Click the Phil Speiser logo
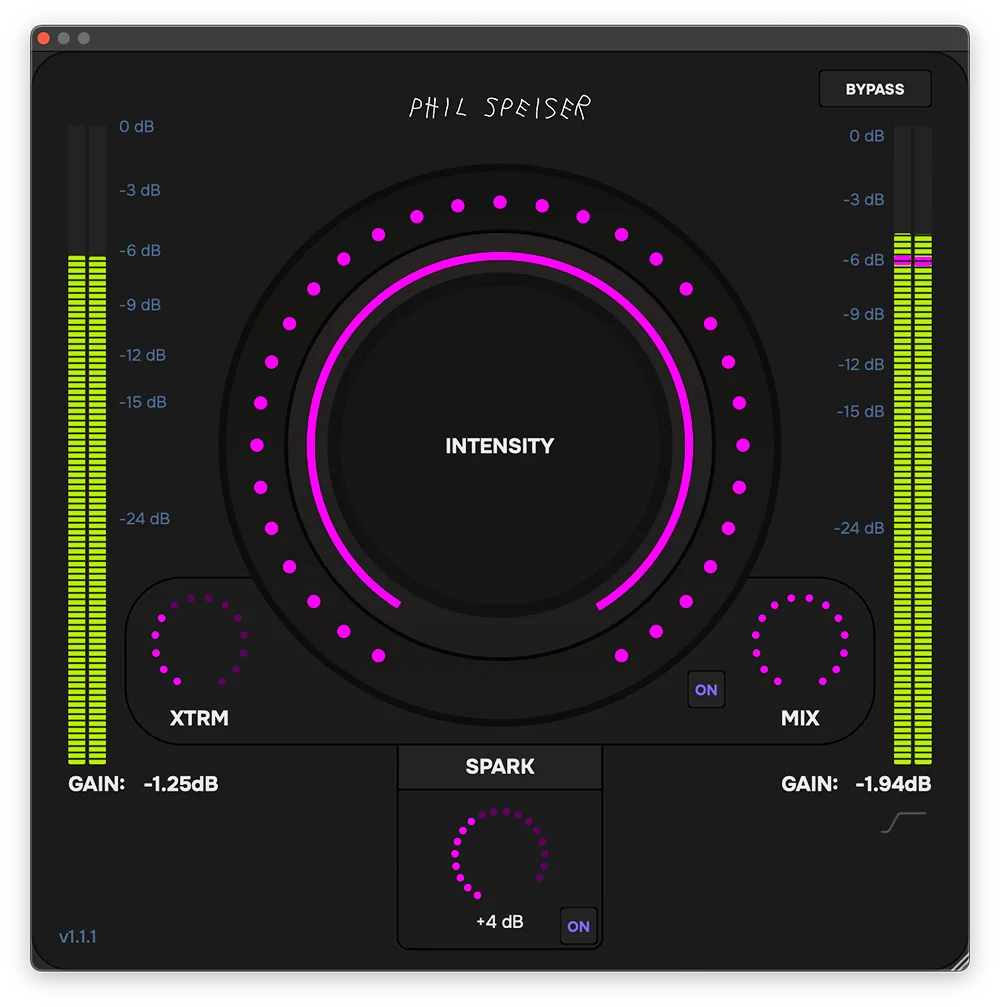This screenshot has width=1000, height=1007. (x=500, y=108)
